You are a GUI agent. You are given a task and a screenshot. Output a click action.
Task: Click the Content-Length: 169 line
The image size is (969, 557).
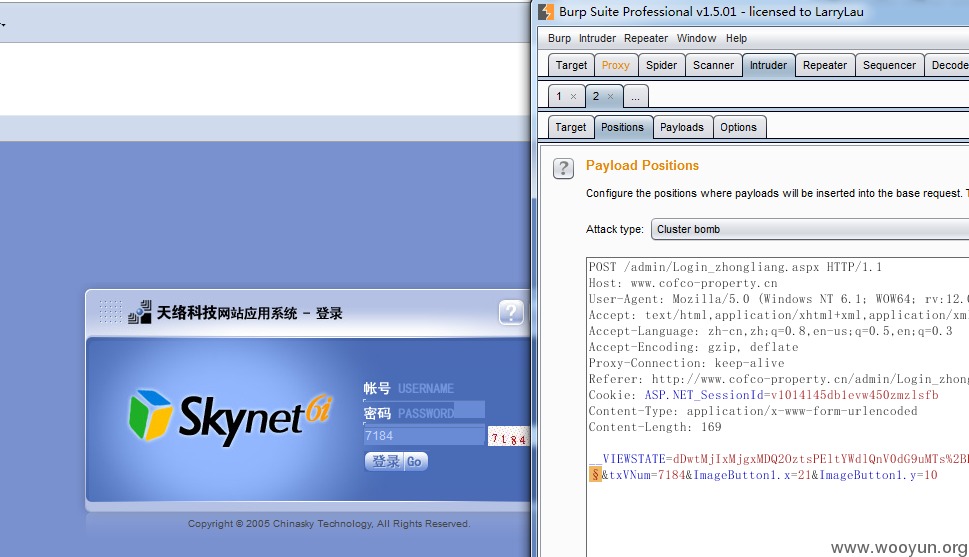(x=654, y=428)
